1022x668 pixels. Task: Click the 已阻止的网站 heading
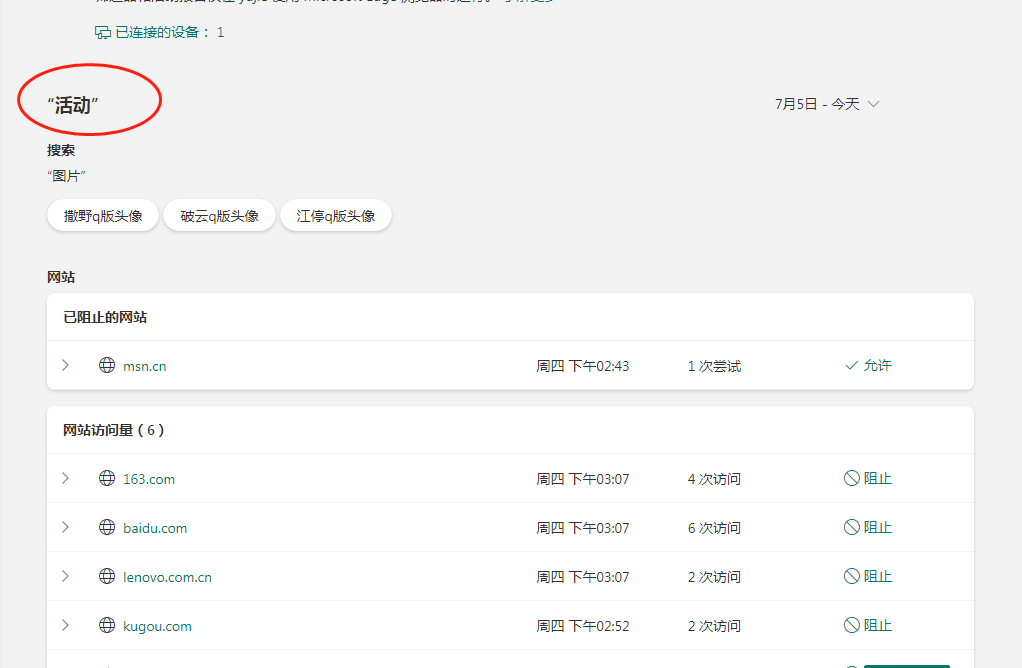pos(105,317)
